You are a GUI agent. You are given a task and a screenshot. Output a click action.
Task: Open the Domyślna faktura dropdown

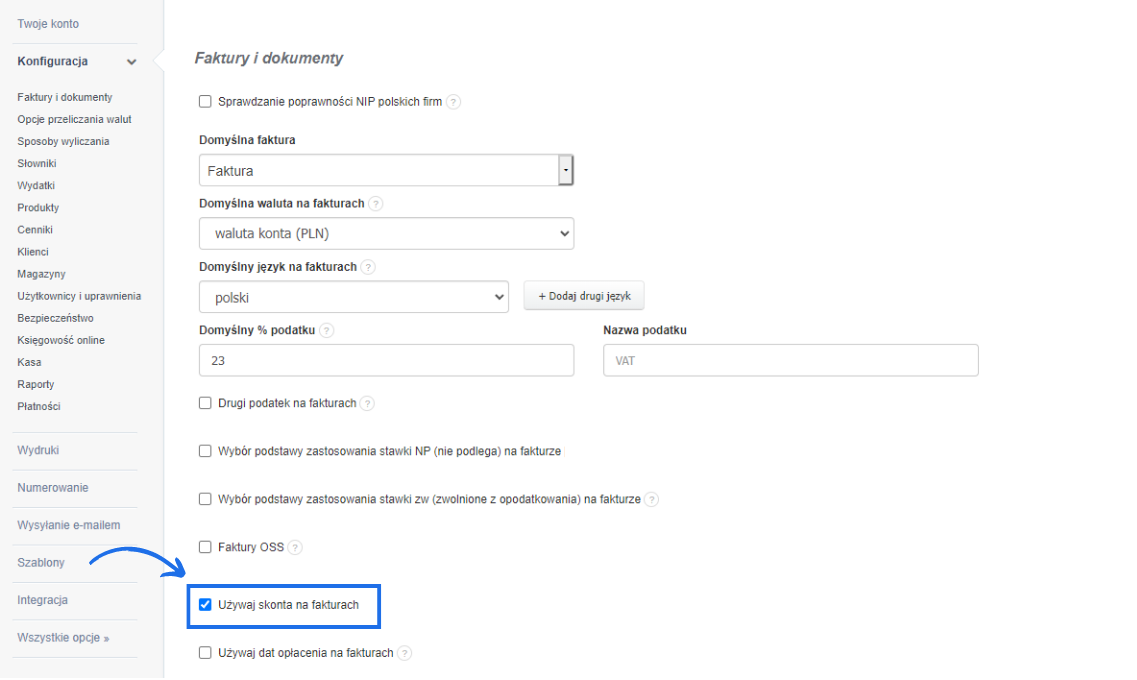[386, 170]
